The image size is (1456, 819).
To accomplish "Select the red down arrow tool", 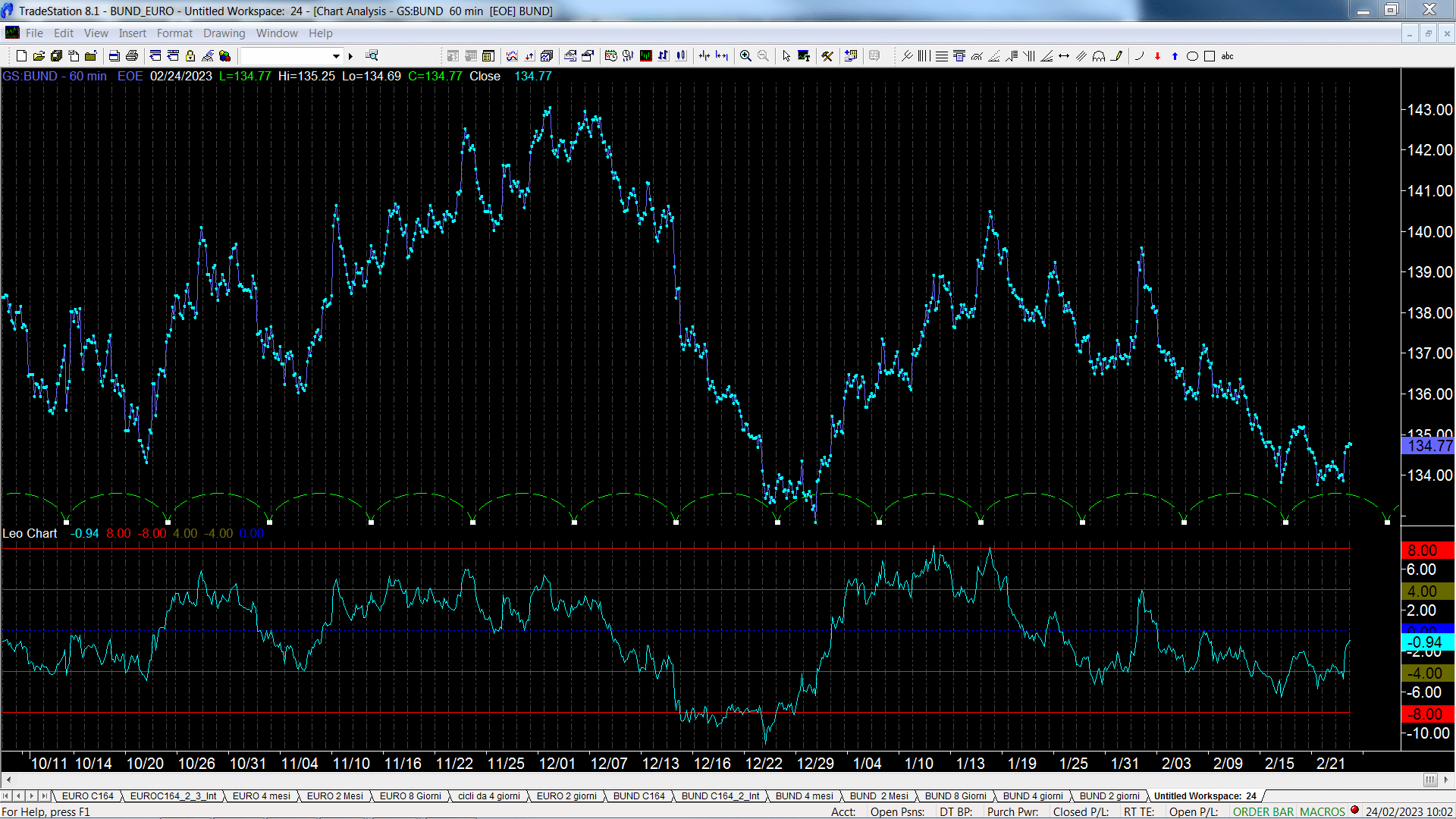I will pyautogui.click(x=1157, y=56).
